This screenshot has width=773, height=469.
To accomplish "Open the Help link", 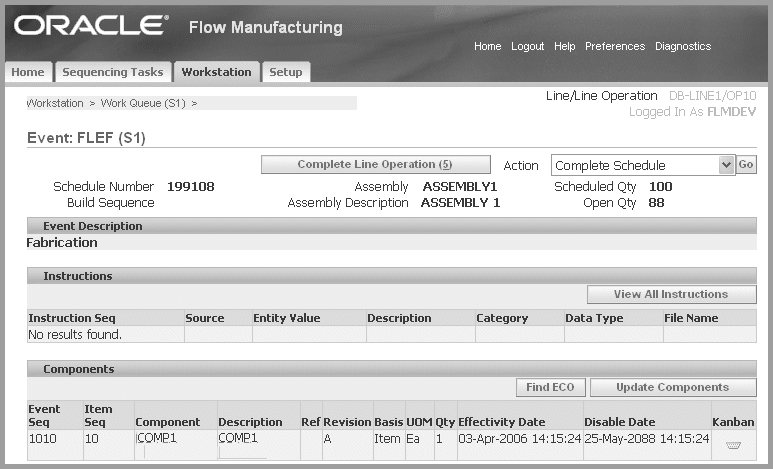I will [x=564, y=46].
